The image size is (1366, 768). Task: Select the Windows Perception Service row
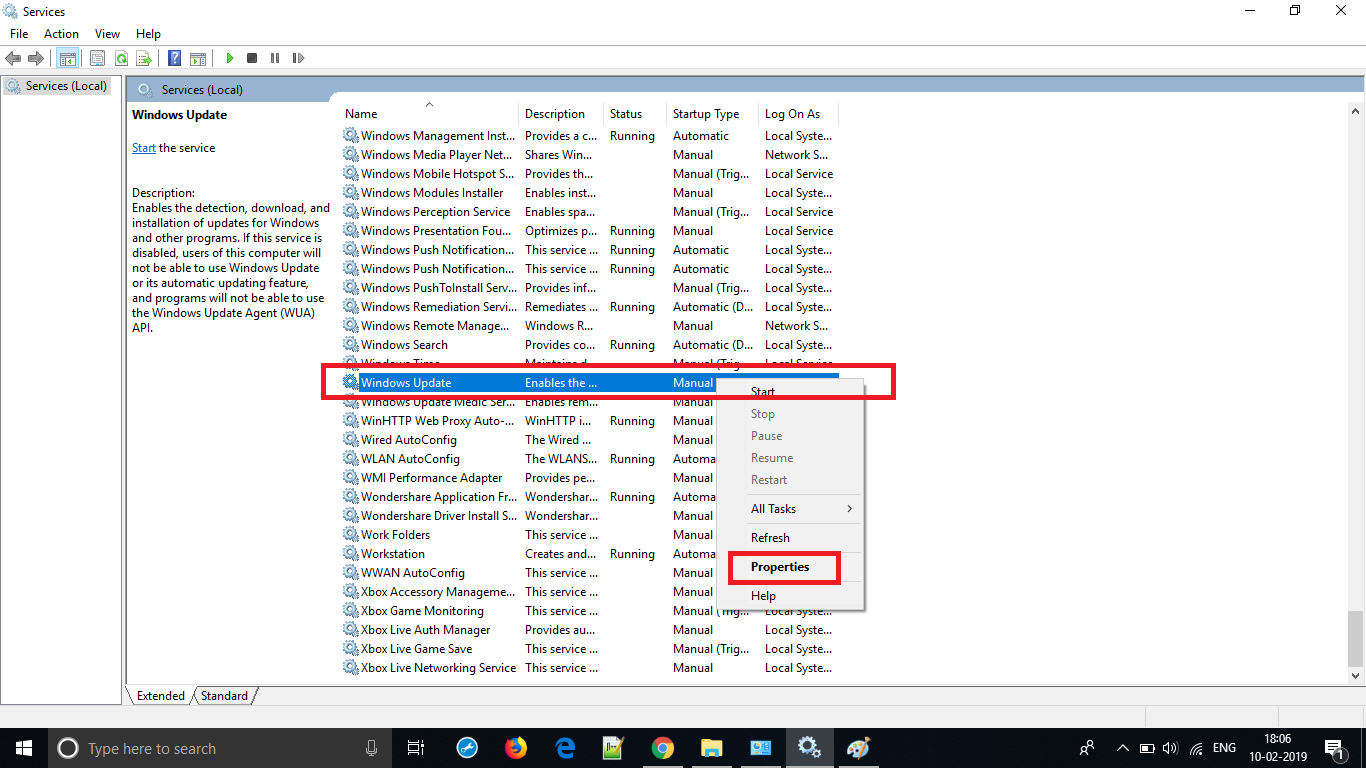[x=590, y=212]
